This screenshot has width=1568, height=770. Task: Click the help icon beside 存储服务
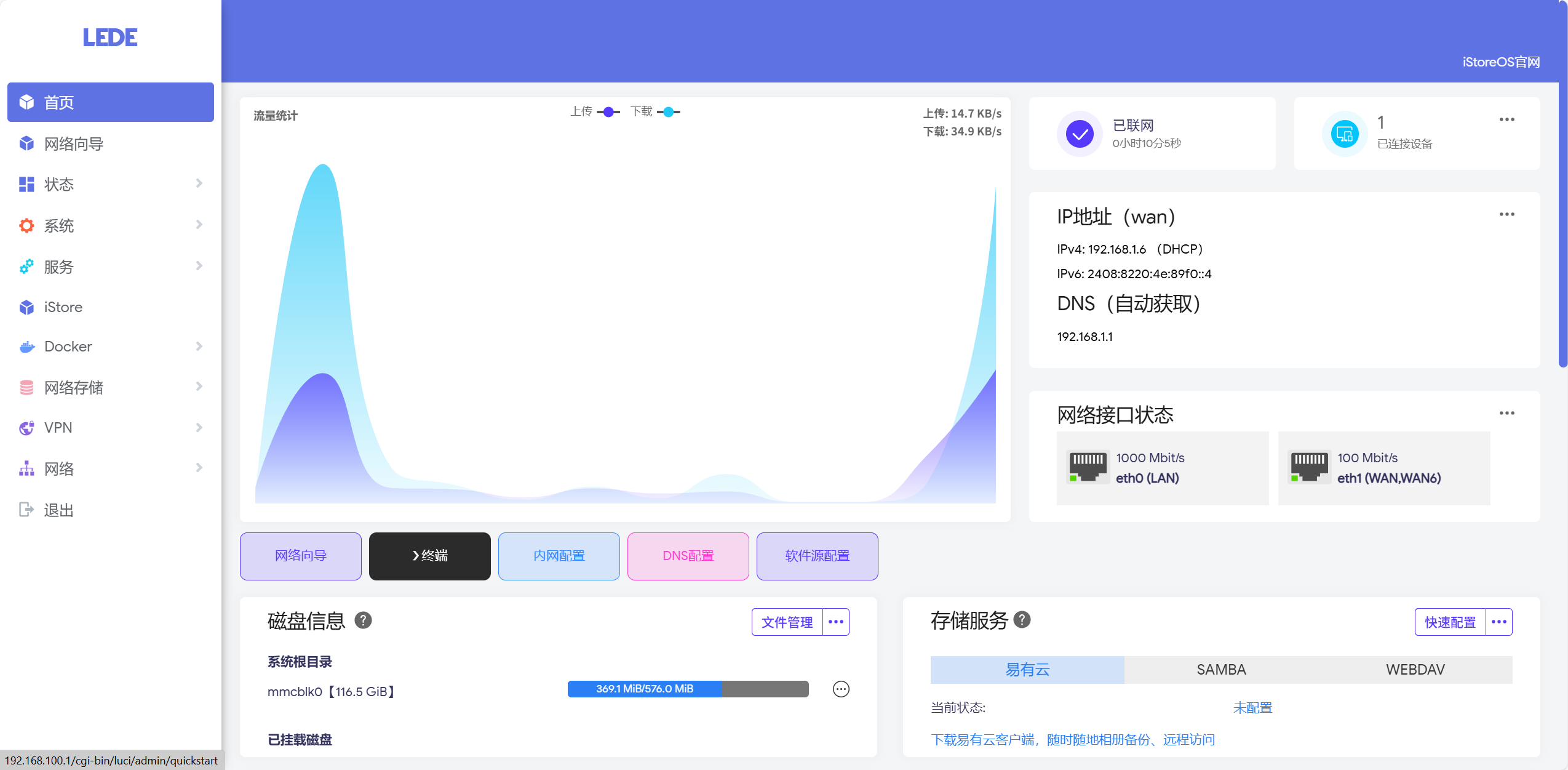pos(1022,620)
